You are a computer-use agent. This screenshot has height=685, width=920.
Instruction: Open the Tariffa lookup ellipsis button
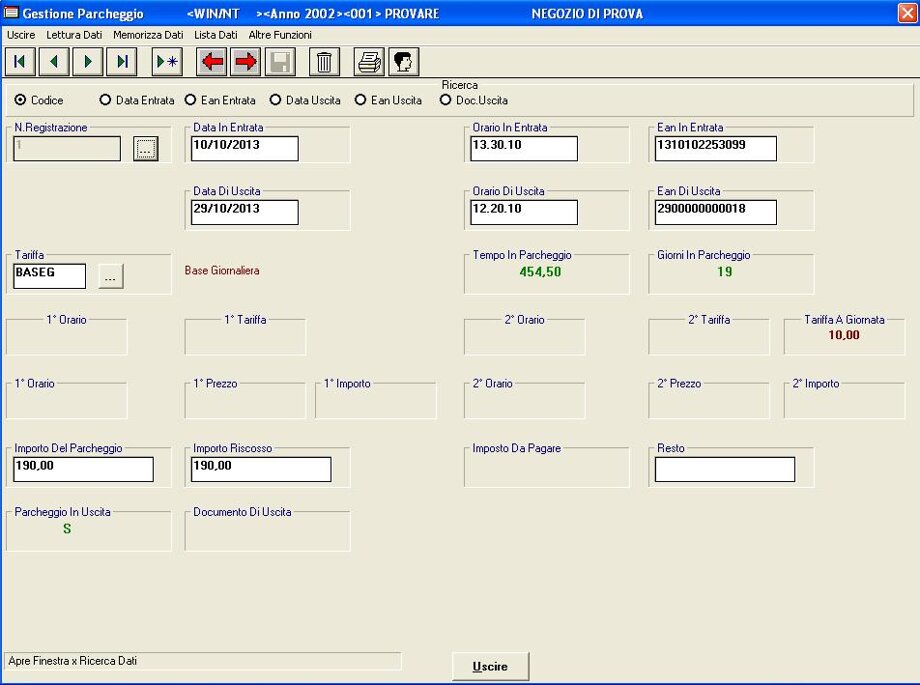[x=111, y=277]
